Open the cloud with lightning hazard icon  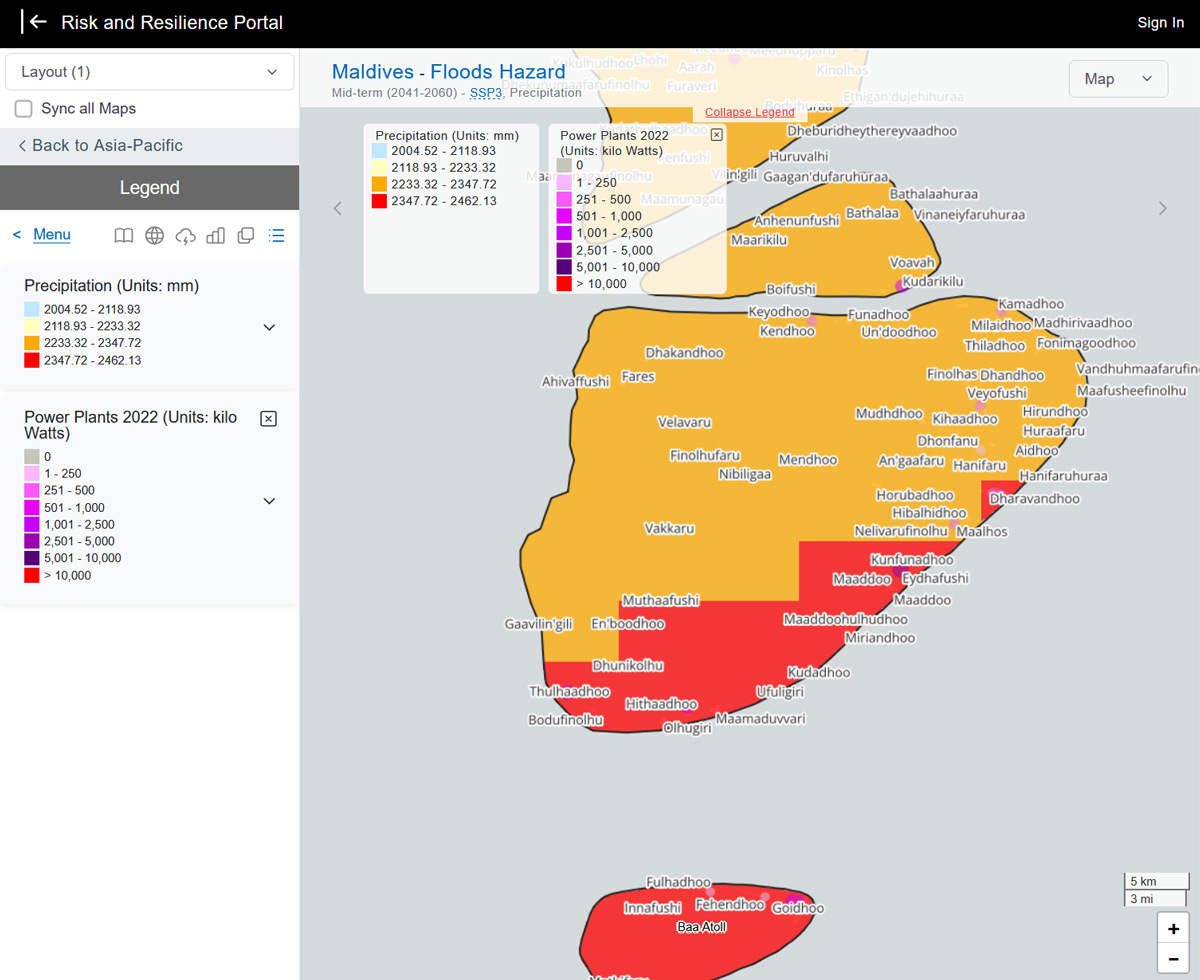coord(185,236)
